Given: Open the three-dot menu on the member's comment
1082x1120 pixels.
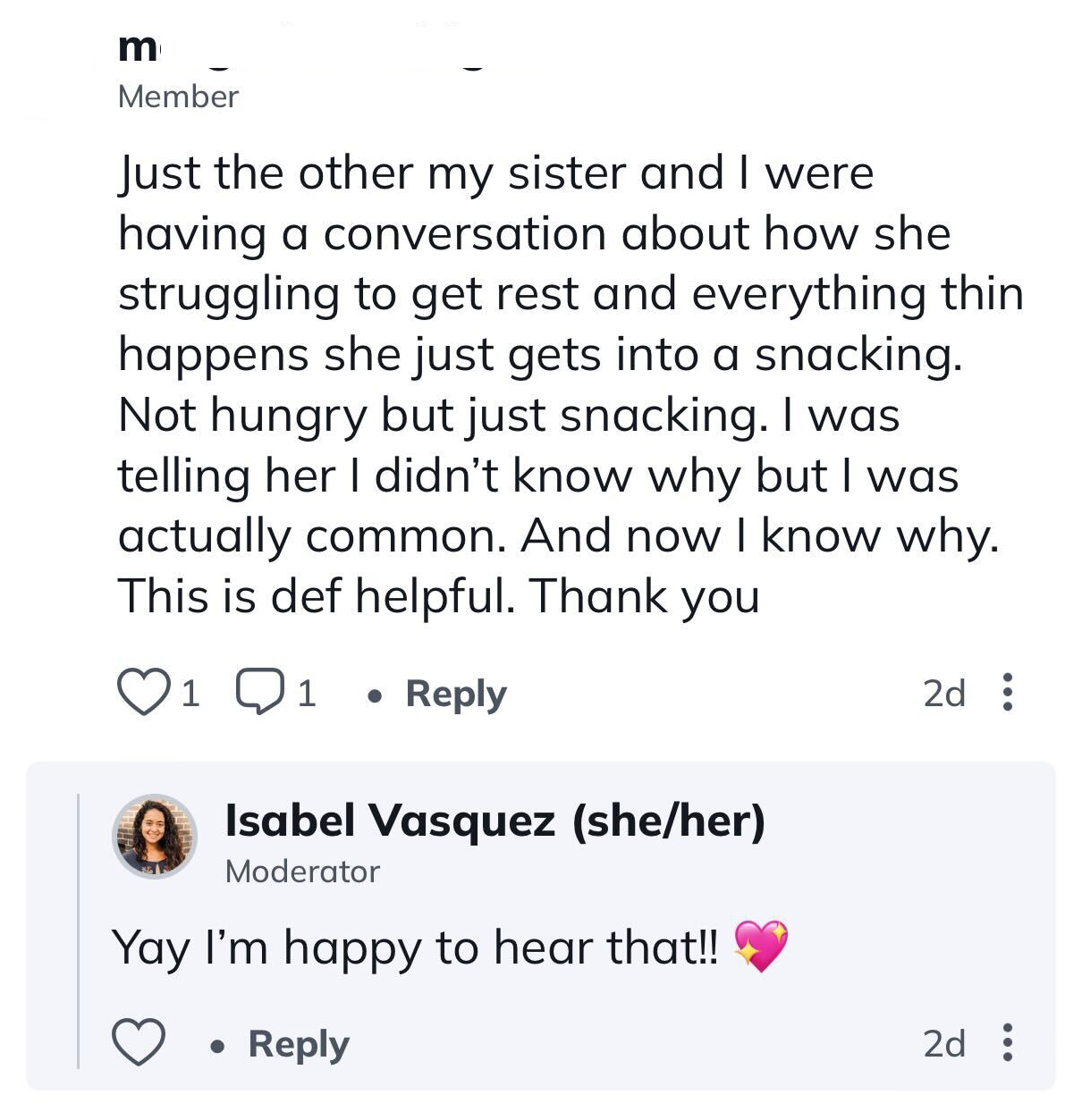Looking at the screenshot, I should point(1008,693).
